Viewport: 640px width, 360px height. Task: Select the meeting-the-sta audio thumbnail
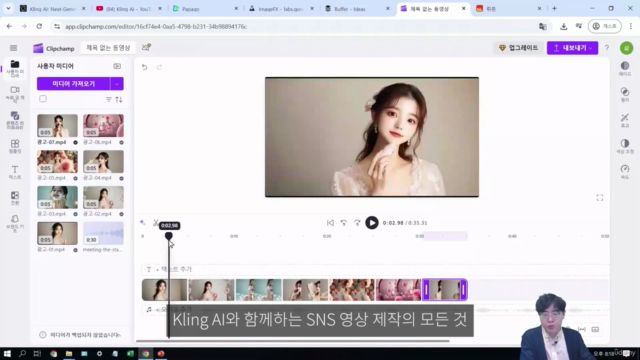(103, 233)
